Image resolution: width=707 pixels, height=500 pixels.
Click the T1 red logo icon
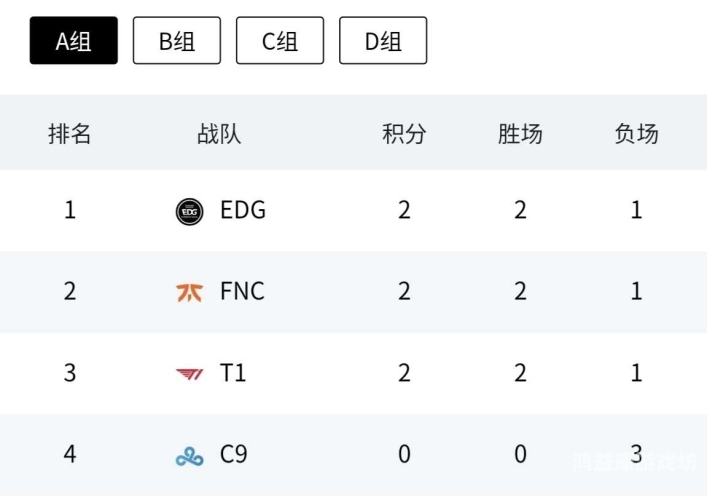(x=189, y=374)
